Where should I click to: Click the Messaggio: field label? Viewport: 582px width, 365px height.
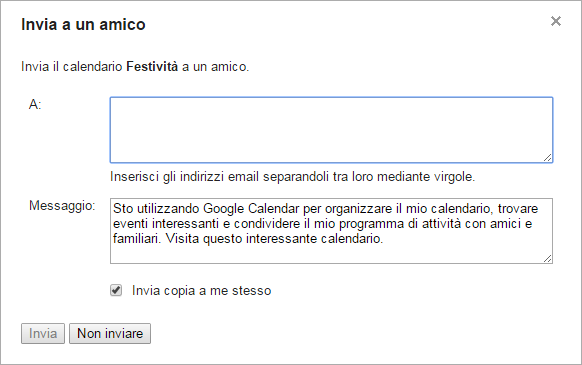click(62, 205)
